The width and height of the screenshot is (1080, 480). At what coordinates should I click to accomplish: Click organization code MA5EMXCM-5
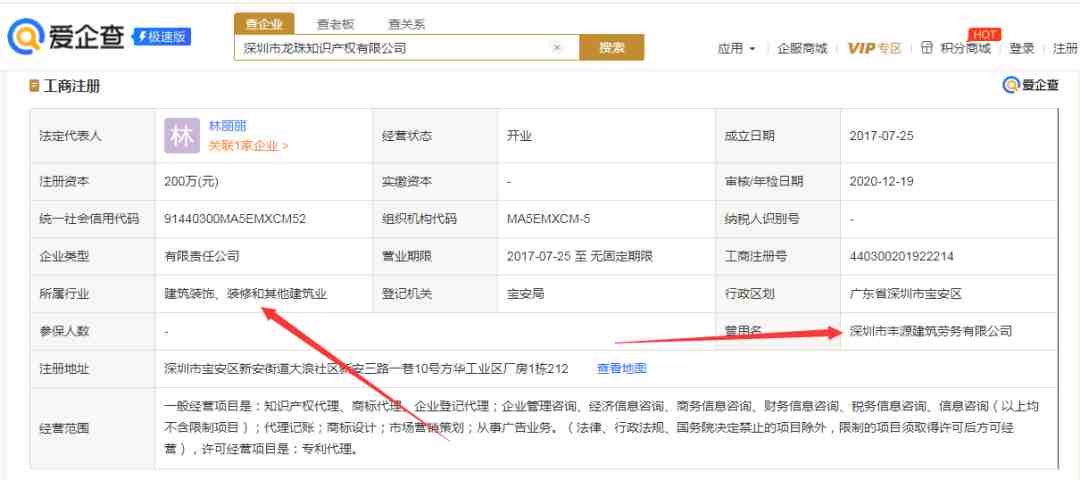tap(548, 219)
